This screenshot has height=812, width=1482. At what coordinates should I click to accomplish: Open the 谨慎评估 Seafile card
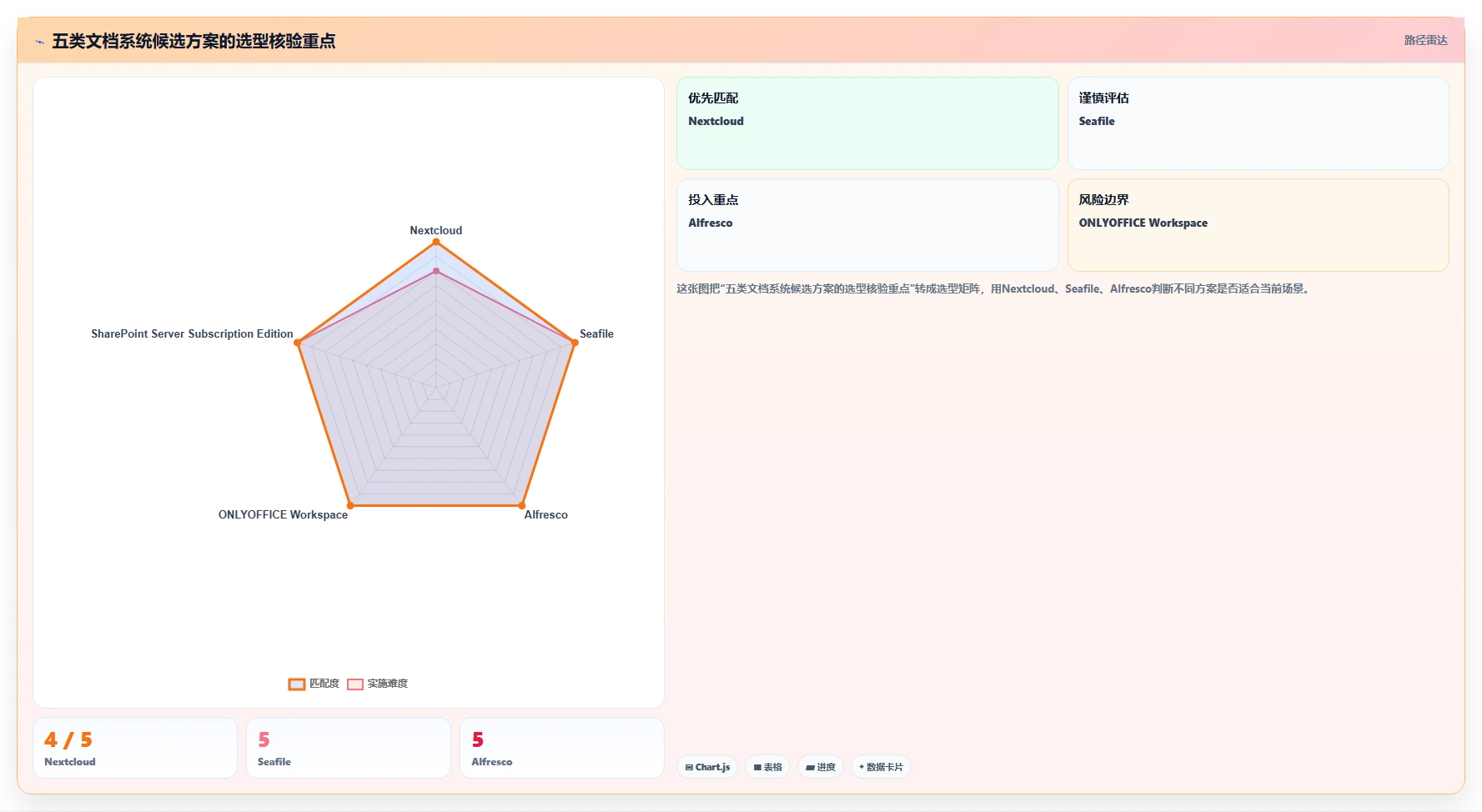pos(1258,123)
